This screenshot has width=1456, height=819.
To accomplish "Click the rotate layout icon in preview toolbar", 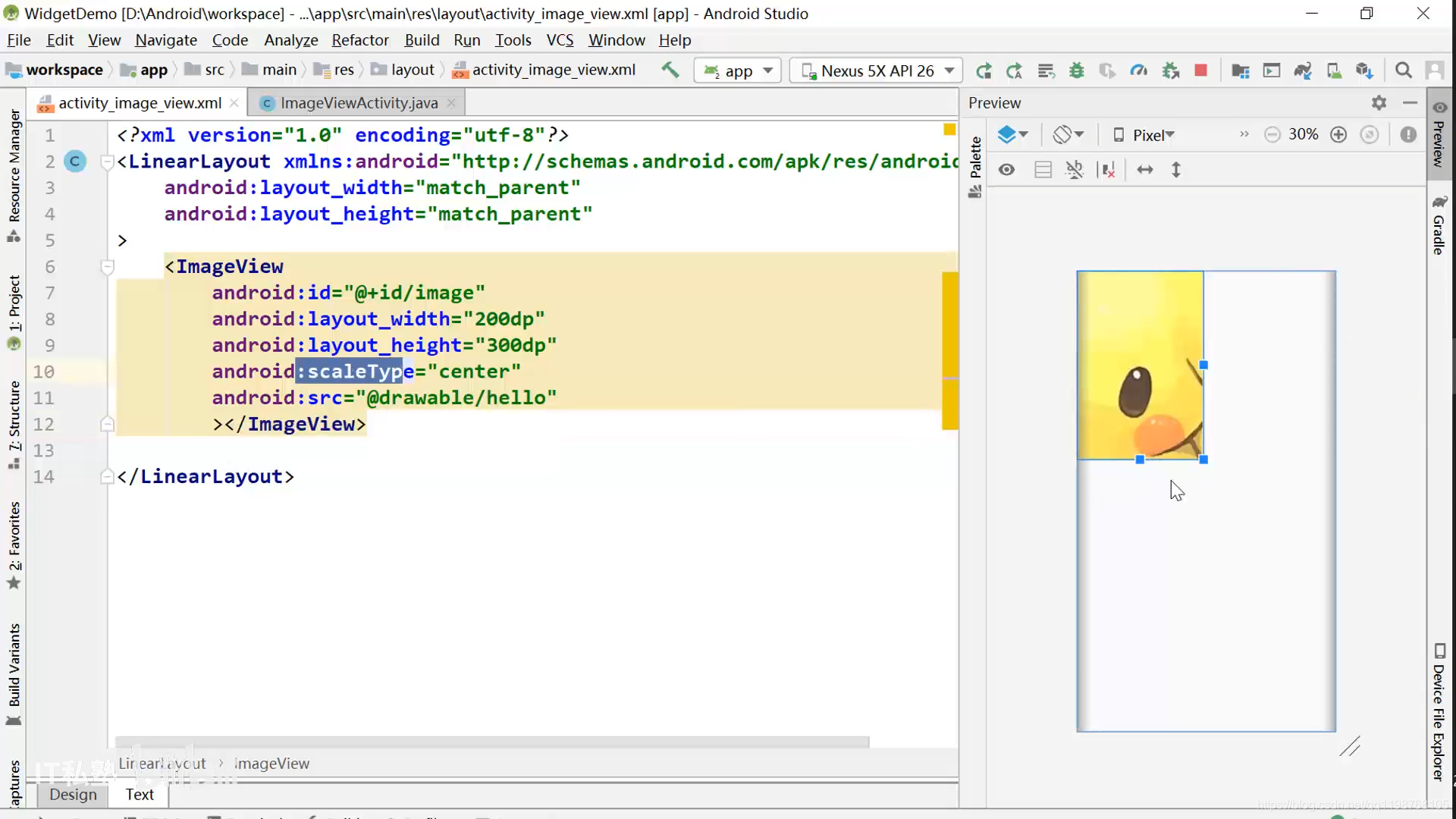I will pos(1064,134).
